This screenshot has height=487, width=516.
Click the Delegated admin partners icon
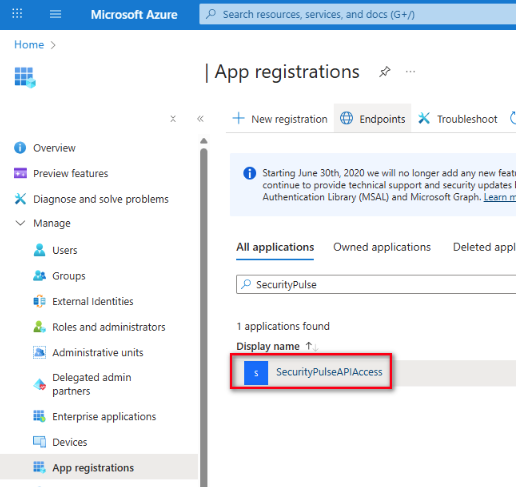click(39, 384)
